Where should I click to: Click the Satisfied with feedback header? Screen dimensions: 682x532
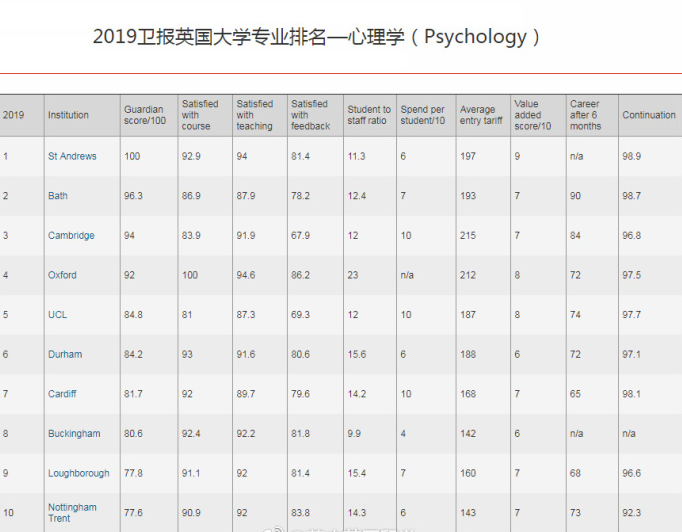click(x=310, y=115)
